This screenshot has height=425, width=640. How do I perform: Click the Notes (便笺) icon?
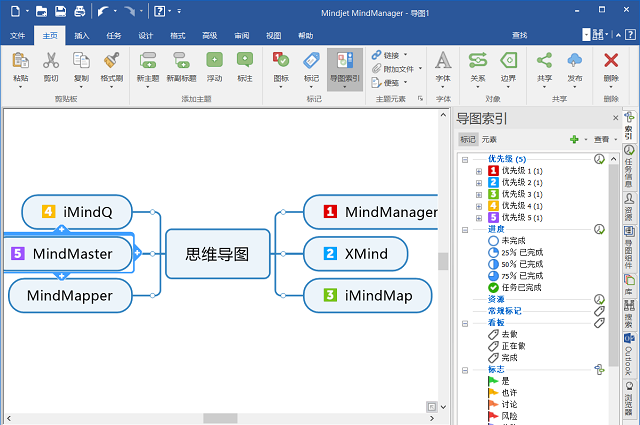coord(376,82)
